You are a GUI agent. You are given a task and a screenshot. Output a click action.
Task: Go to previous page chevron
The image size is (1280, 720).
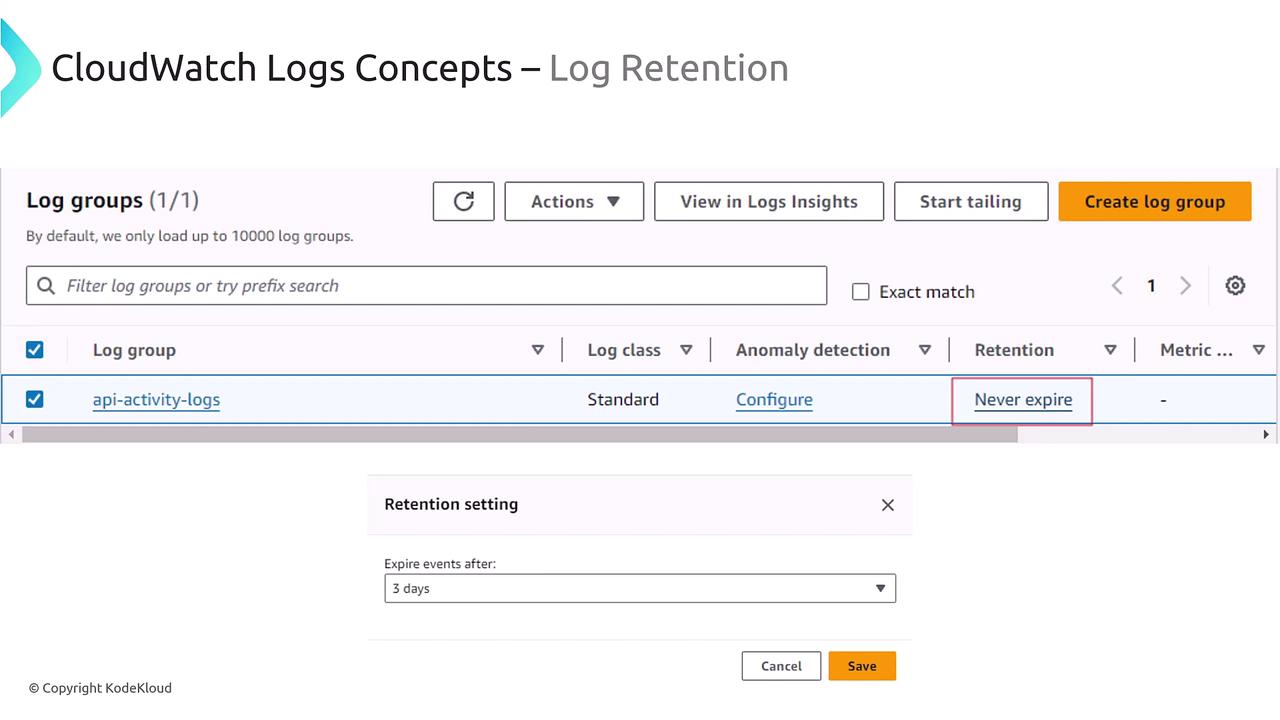click(x=1117, y=286)
